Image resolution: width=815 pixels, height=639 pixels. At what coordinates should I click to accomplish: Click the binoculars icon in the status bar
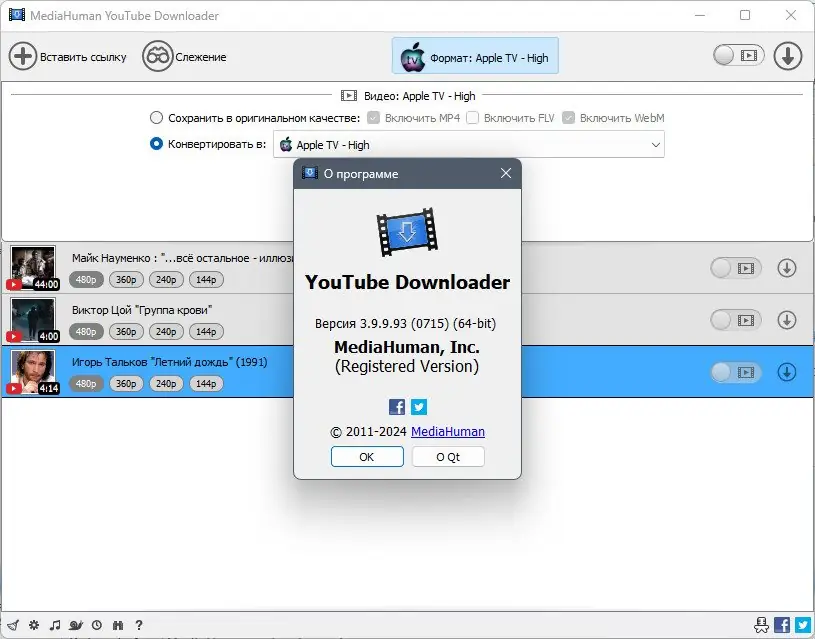pos(118,625)
